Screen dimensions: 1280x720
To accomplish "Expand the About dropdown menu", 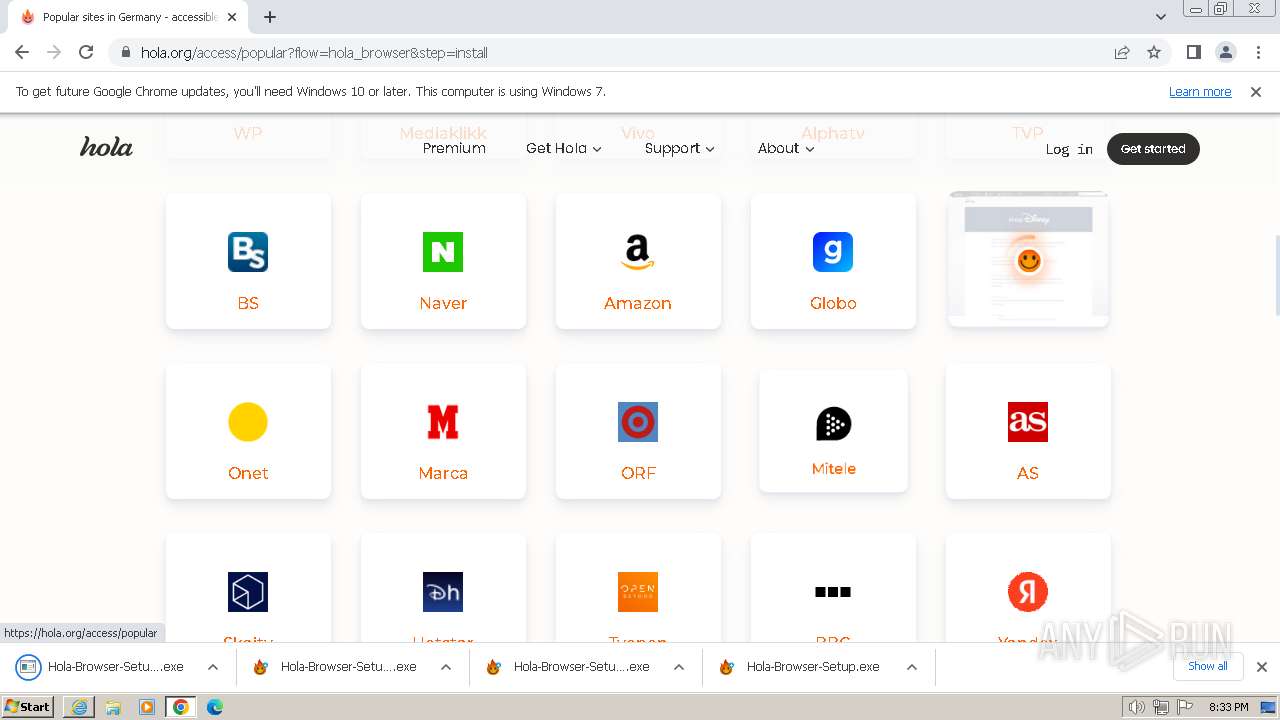I will [786, 148].
